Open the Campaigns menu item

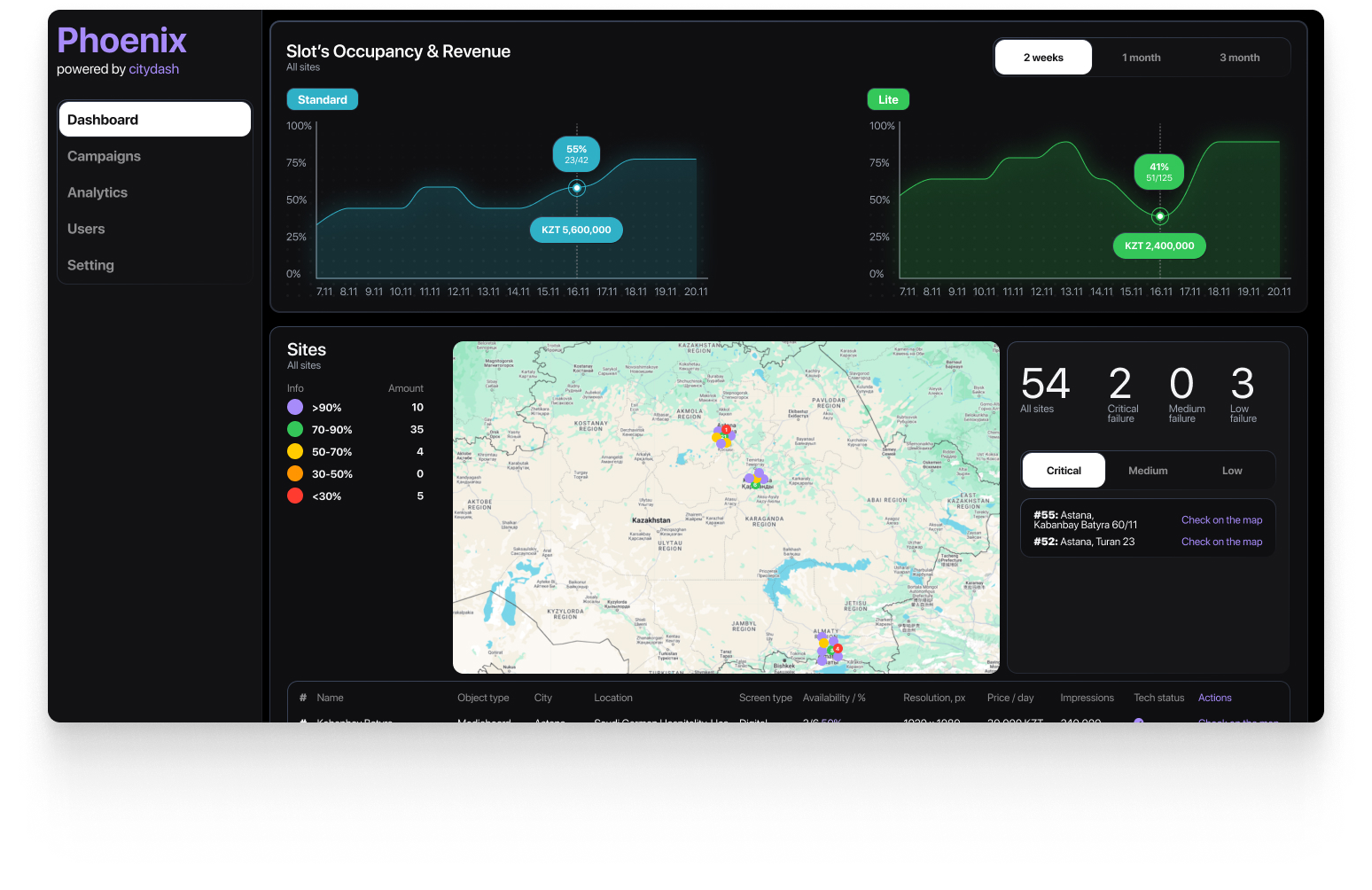point(104,156)
